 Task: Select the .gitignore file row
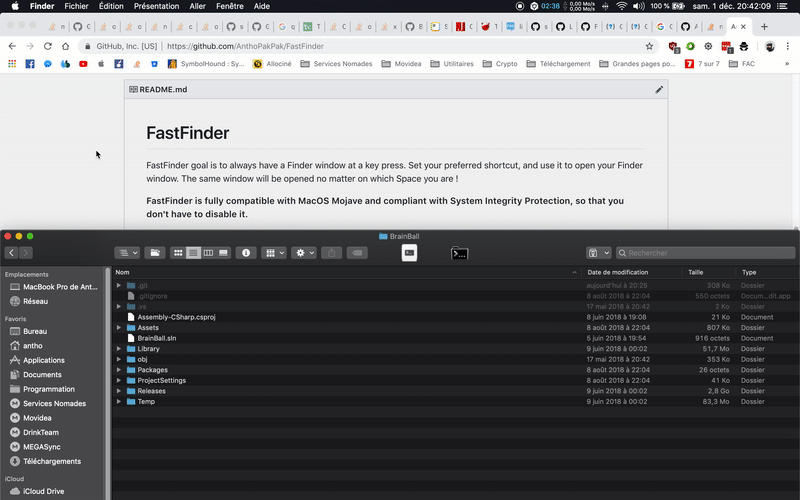tap(456, 296)
